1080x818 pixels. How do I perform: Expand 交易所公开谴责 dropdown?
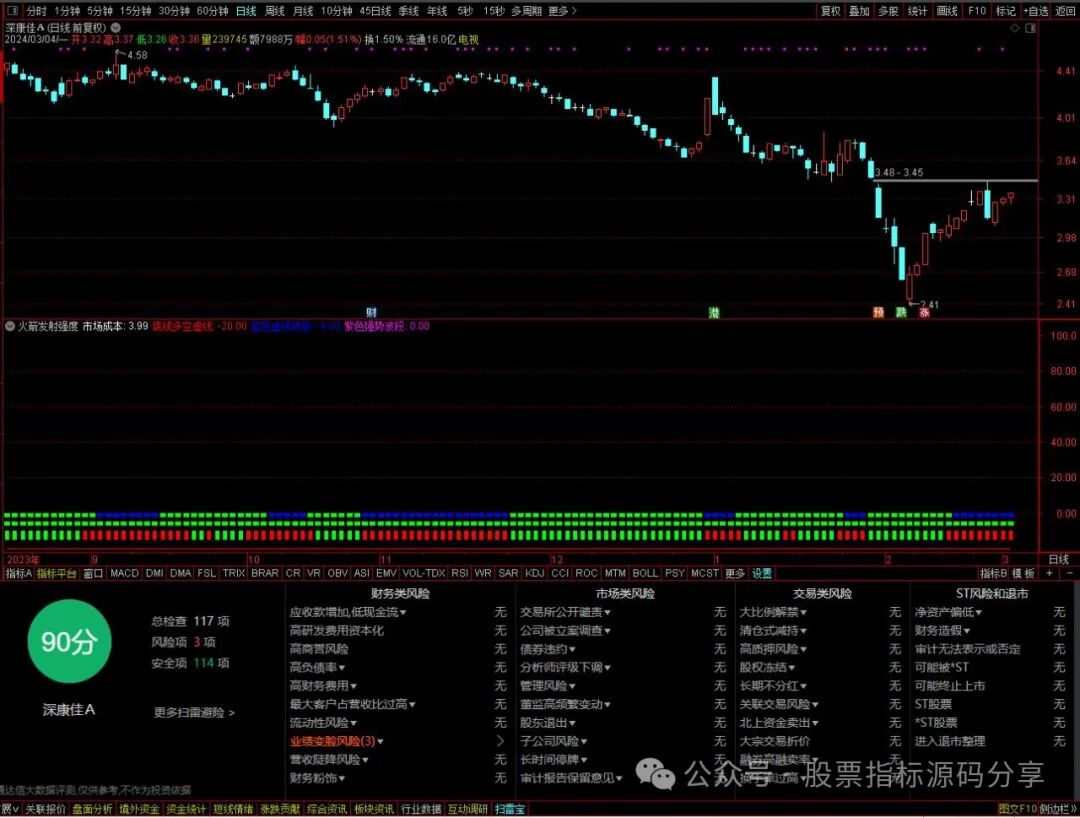pyautogui.click(x=565, y=612)
